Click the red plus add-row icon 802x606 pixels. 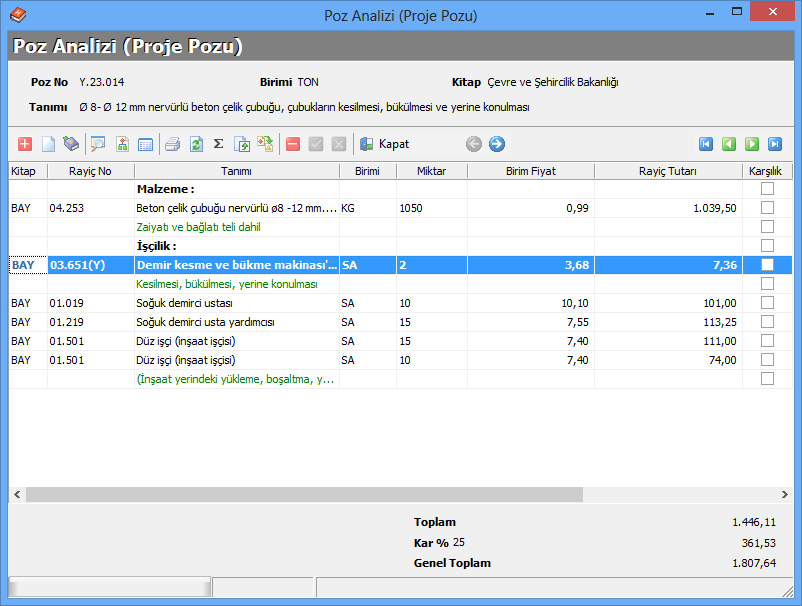pyautogui.click(x=25, y=144)
